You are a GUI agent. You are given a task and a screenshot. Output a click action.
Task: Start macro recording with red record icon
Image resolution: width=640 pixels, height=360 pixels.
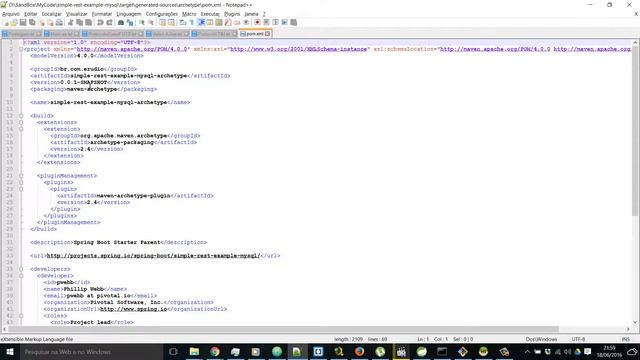tap(257, 22)
